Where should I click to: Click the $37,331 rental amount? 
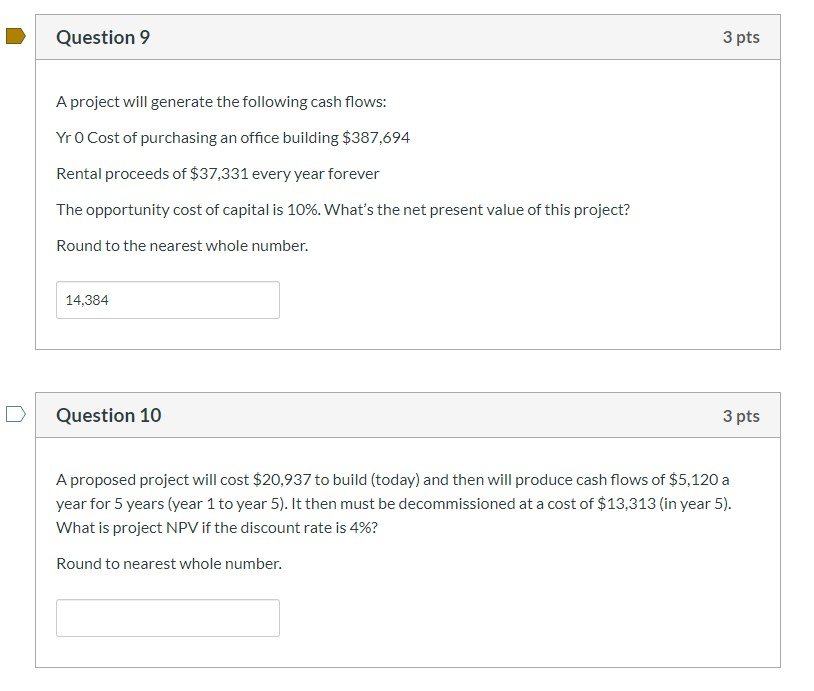(x=219, y=173)
